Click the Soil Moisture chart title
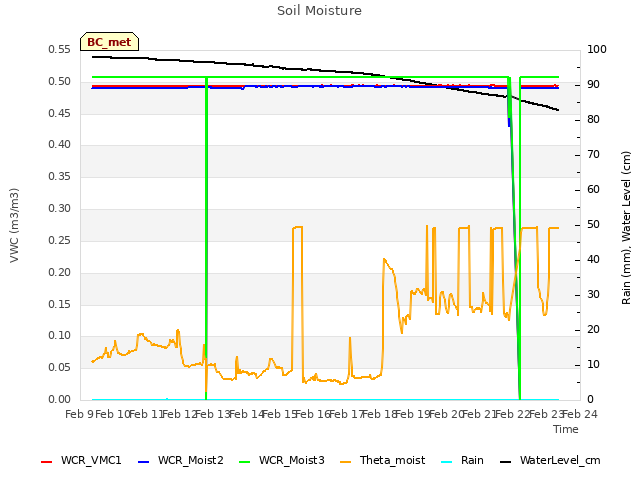This screenshot has width=640, height=480. [x=319, y=11]
